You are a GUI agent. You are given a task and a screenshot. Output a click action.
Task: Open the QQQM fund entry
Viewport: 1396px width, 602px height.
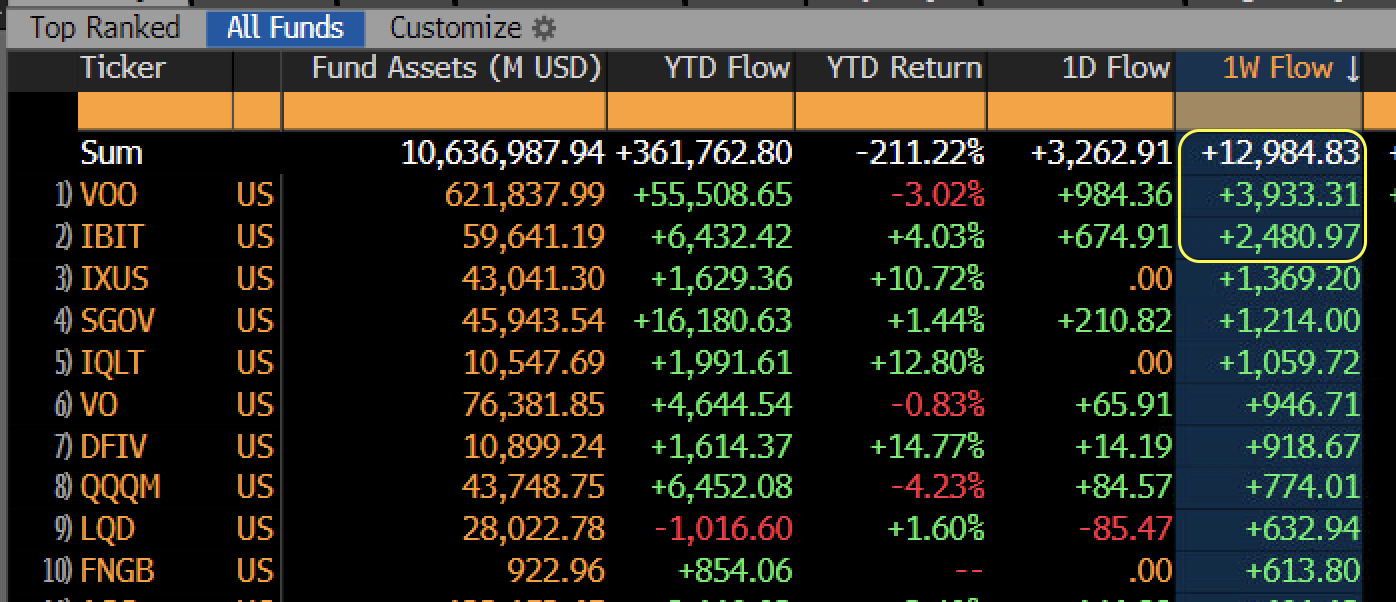[x=121, y=487]
